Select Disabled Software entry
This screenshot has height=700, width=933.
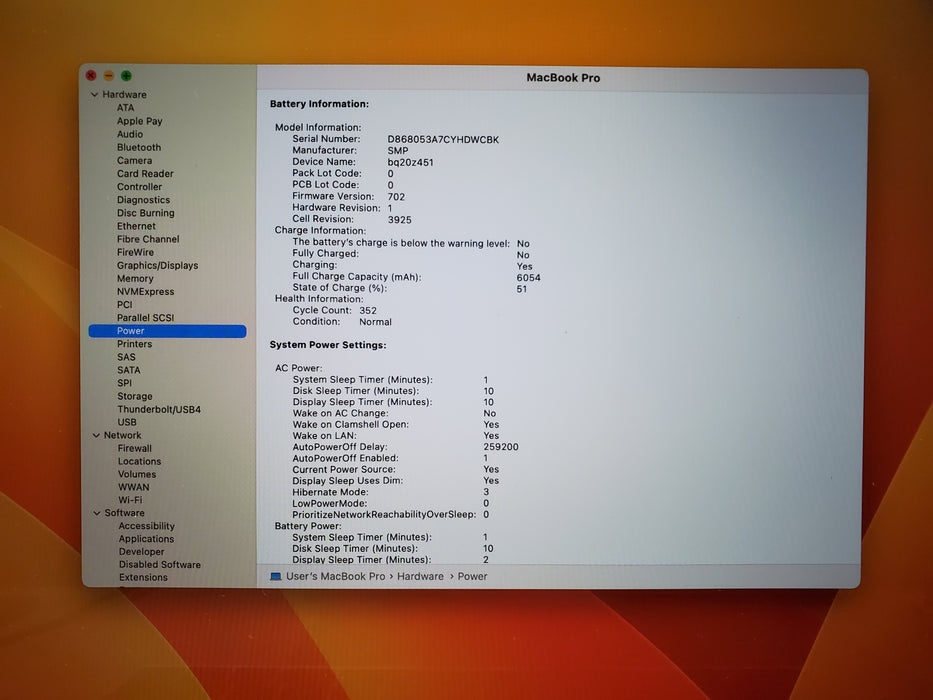tap(159, 565)
